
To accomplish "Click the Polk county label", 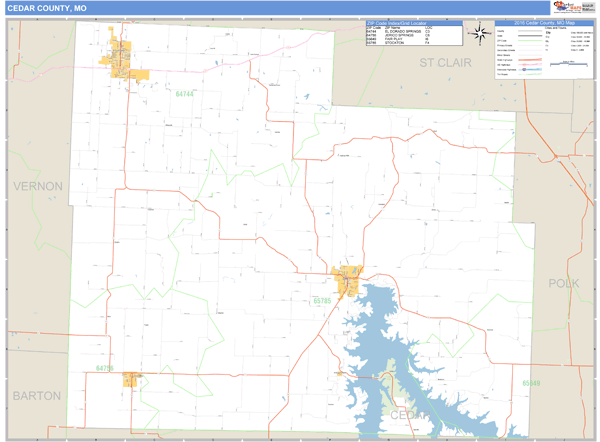I will coord(563,284).
